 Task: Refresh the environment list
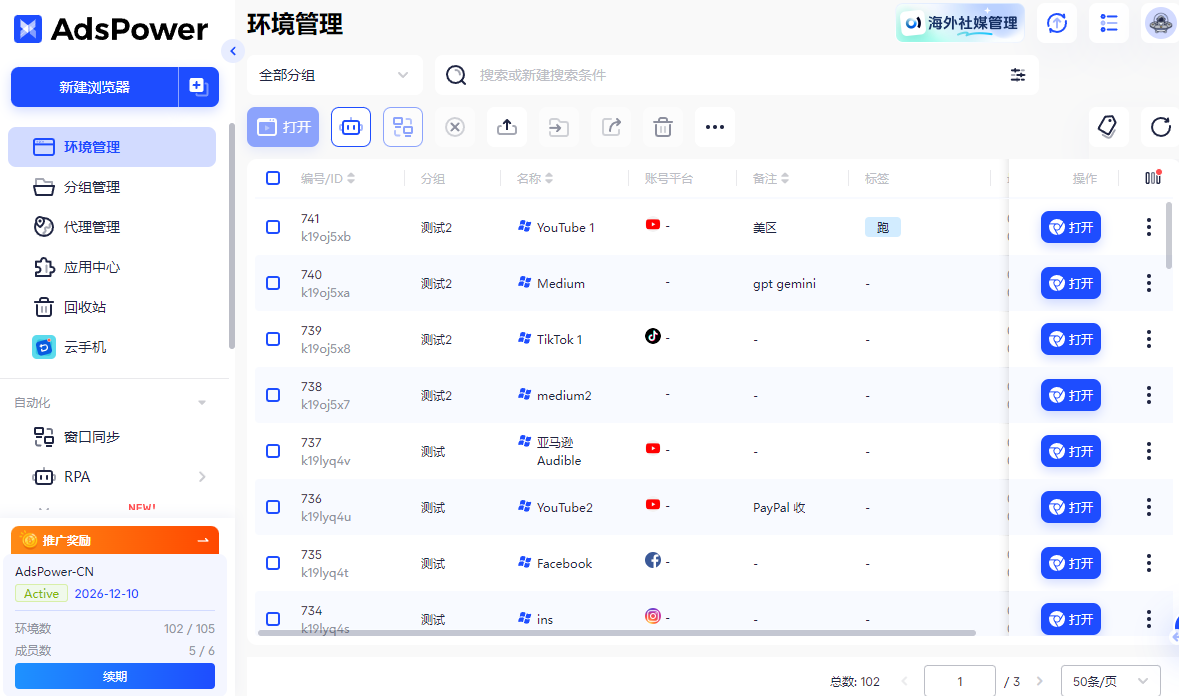tap(1160, 126)
